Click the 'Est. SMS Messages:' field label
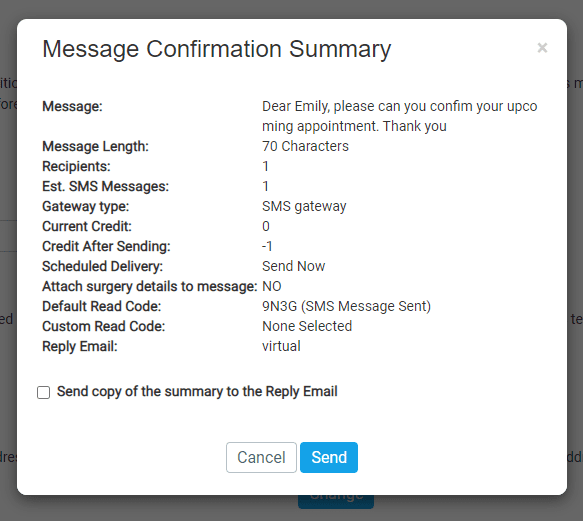This screenshot has height=521, width=583. coord(105,186)
